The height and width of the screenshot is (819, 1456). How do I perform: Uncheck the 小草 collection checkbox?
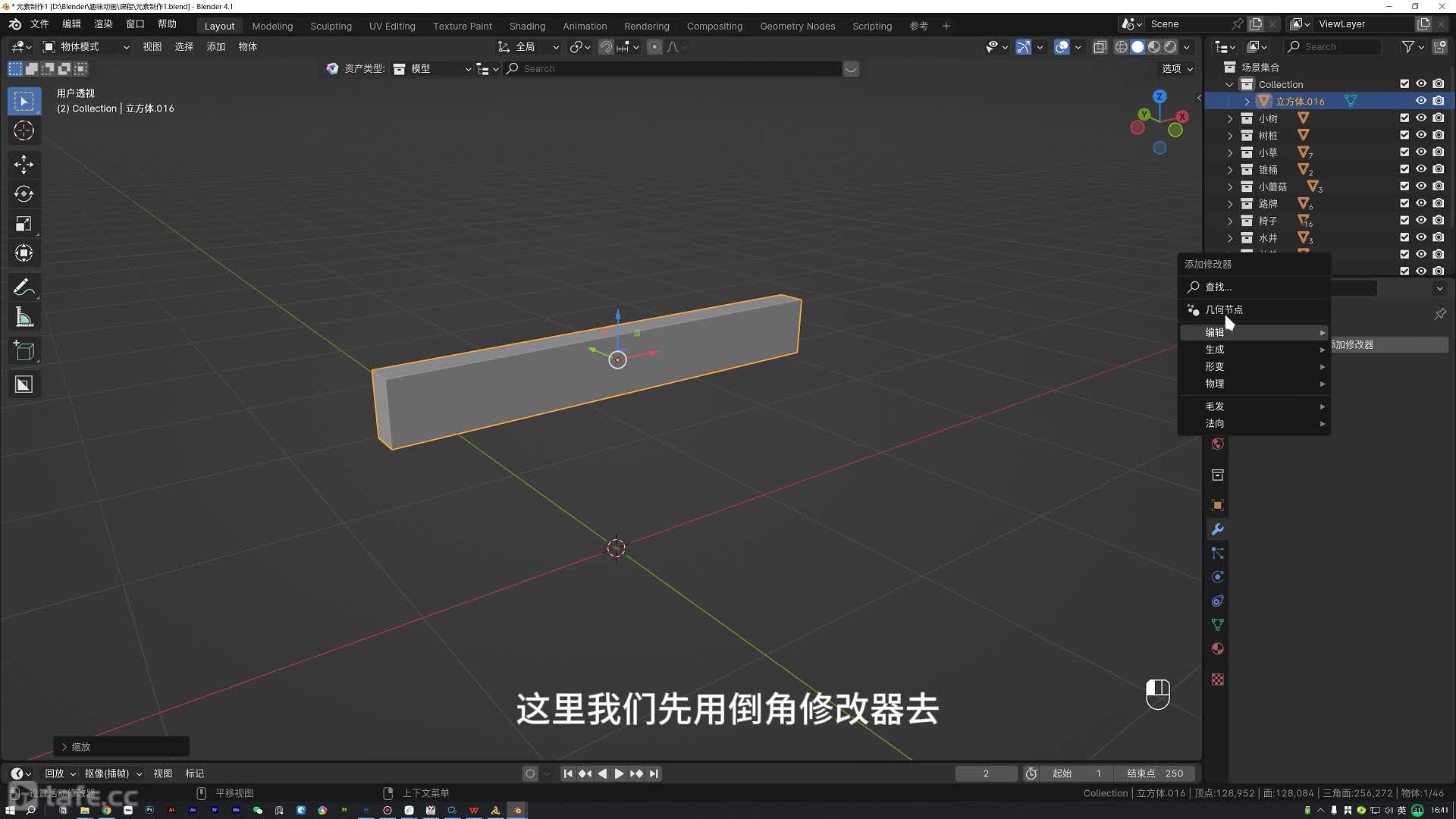1404,152
